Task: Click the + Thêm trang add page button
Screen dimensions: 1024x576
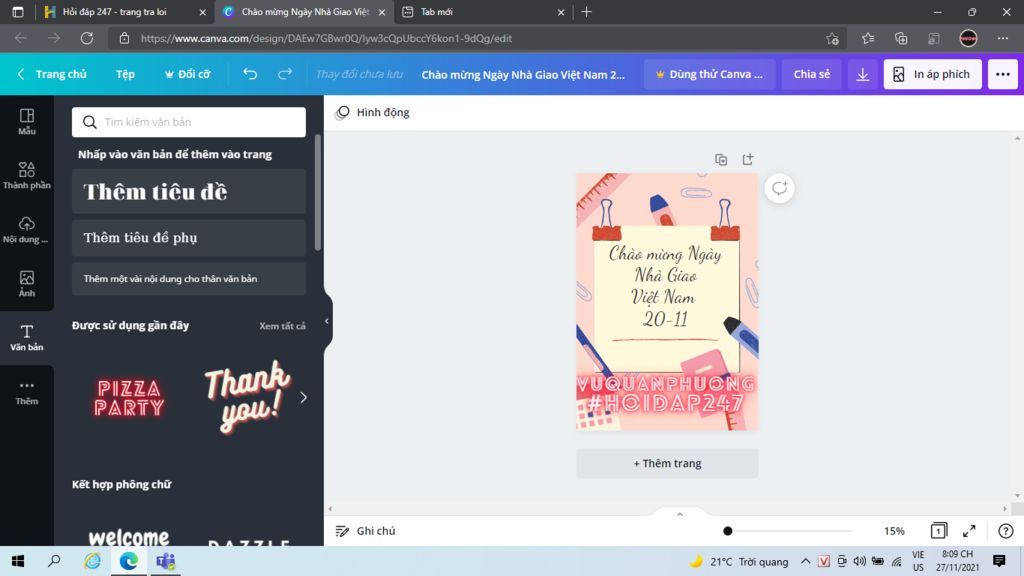Action: pyautogui.click(x=667, y=463)
